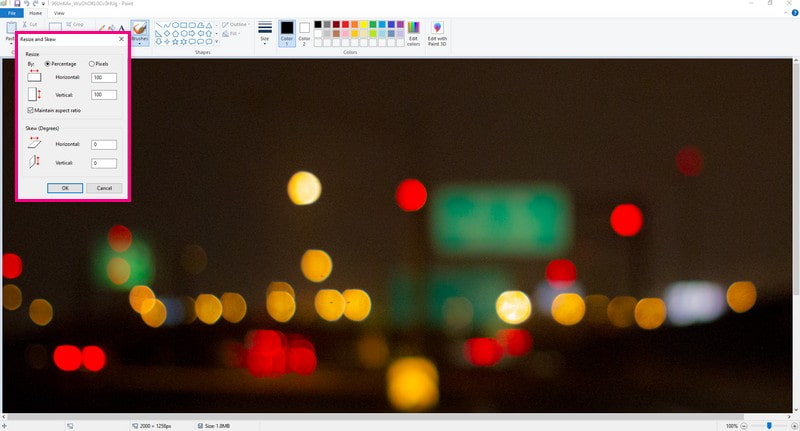
Task: Open the shape Outline dropdown
Action: [x=236, y=24]
